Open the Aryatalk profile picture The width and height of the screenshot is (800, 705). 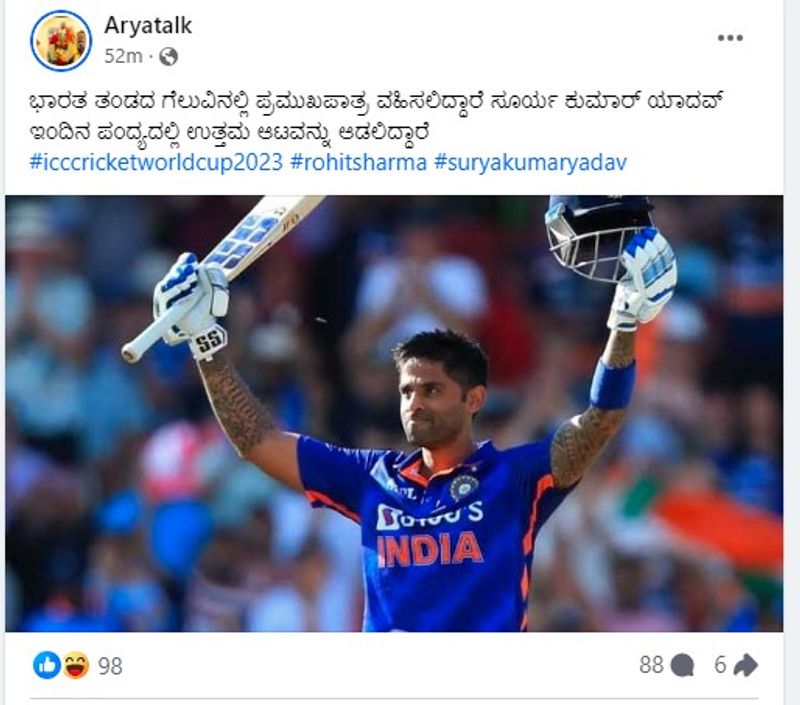61,40
